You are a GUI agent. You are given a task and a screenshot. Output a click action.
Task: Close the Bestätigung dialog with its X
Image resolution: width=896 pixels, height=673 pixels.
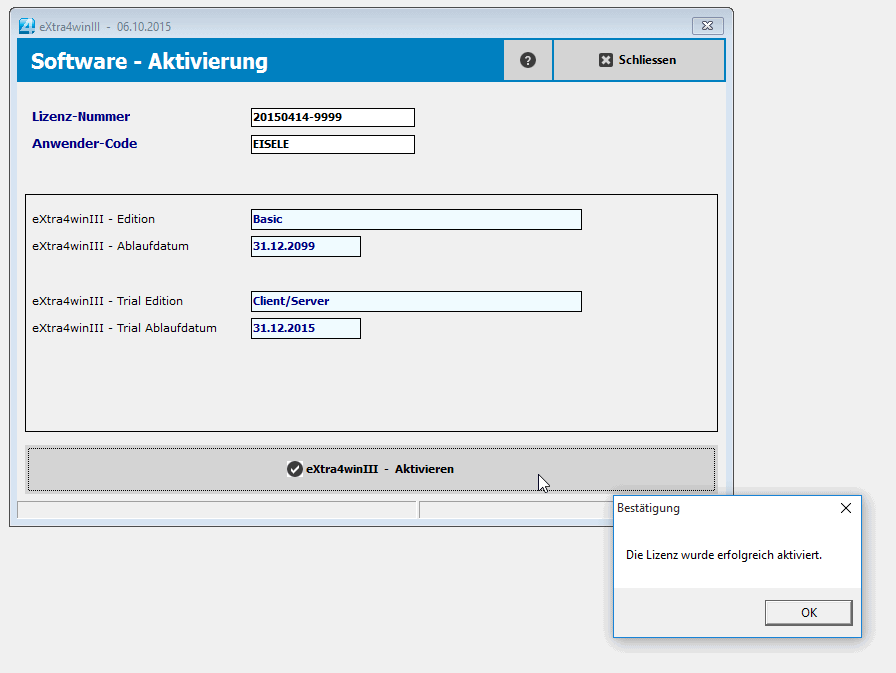[846, 508]
